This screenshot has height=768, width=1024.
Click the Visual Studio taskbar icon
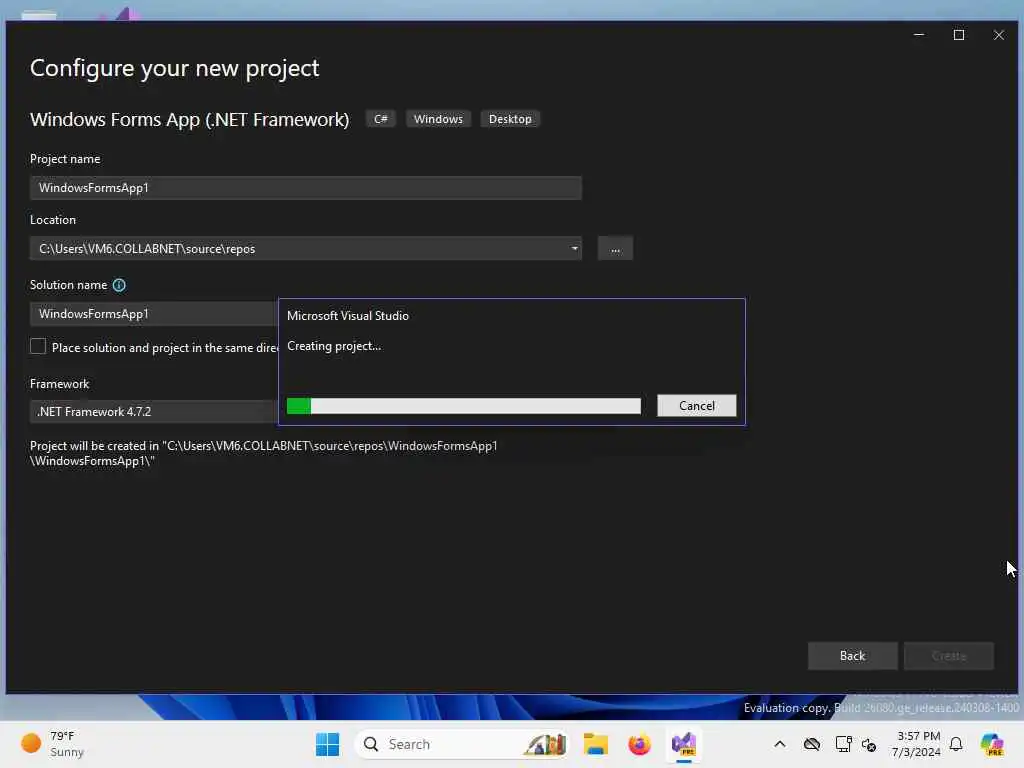(684, 744)
